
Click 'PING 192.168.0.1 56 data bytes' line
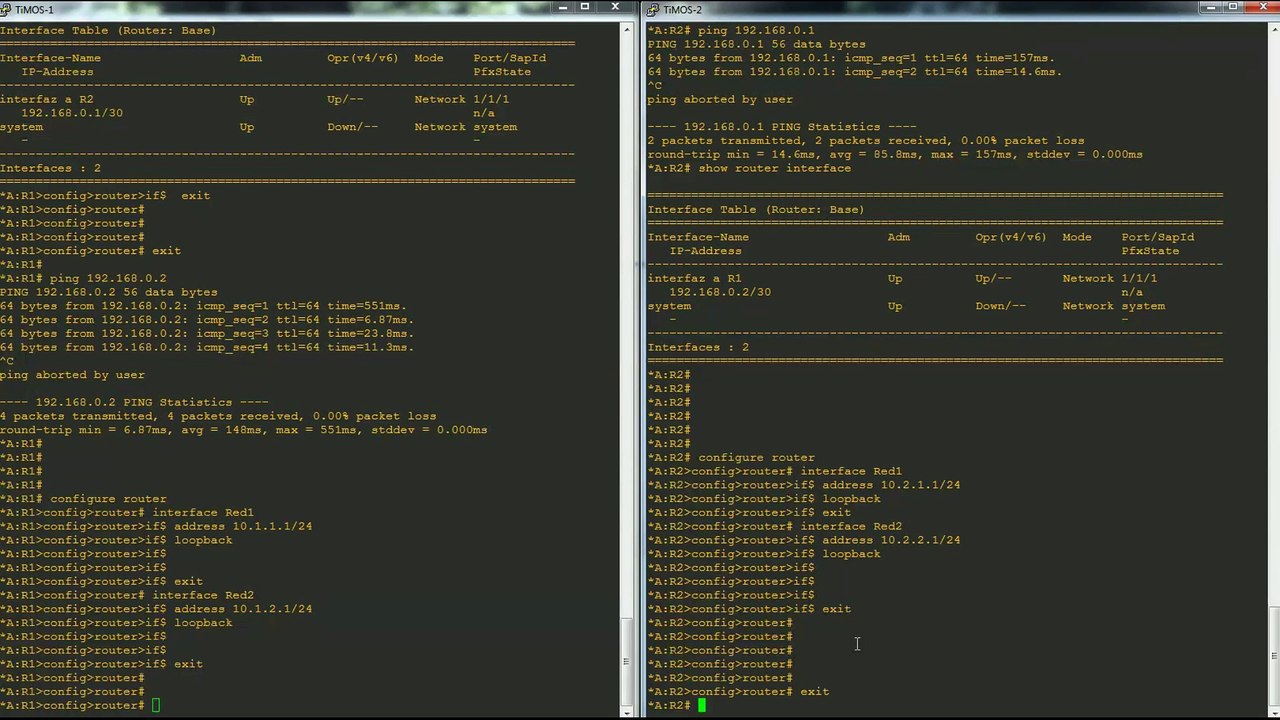tap(756, 44)
